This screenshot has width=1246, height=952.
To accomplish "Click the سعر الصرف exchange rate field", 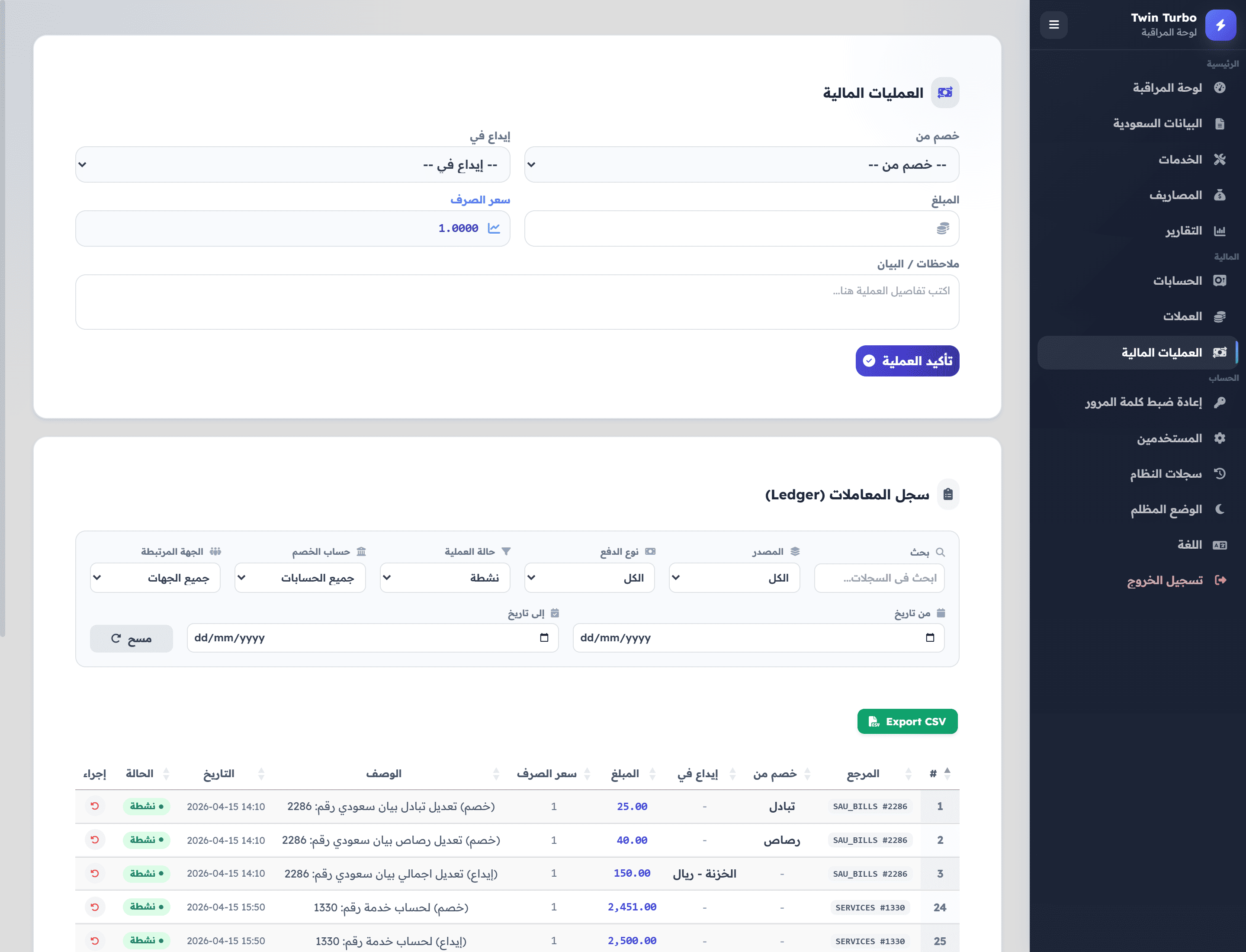I will (x=293, y=229).
